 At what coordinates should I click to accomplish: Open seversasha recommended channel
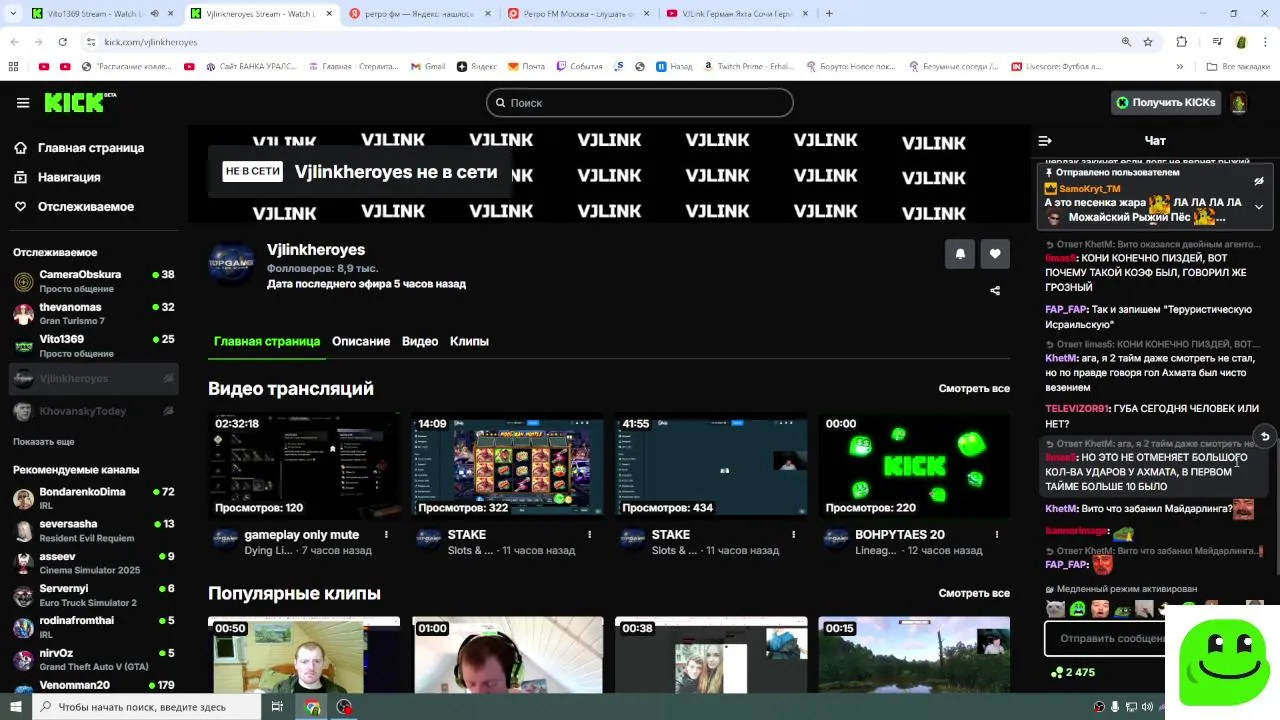click(94, 530)
